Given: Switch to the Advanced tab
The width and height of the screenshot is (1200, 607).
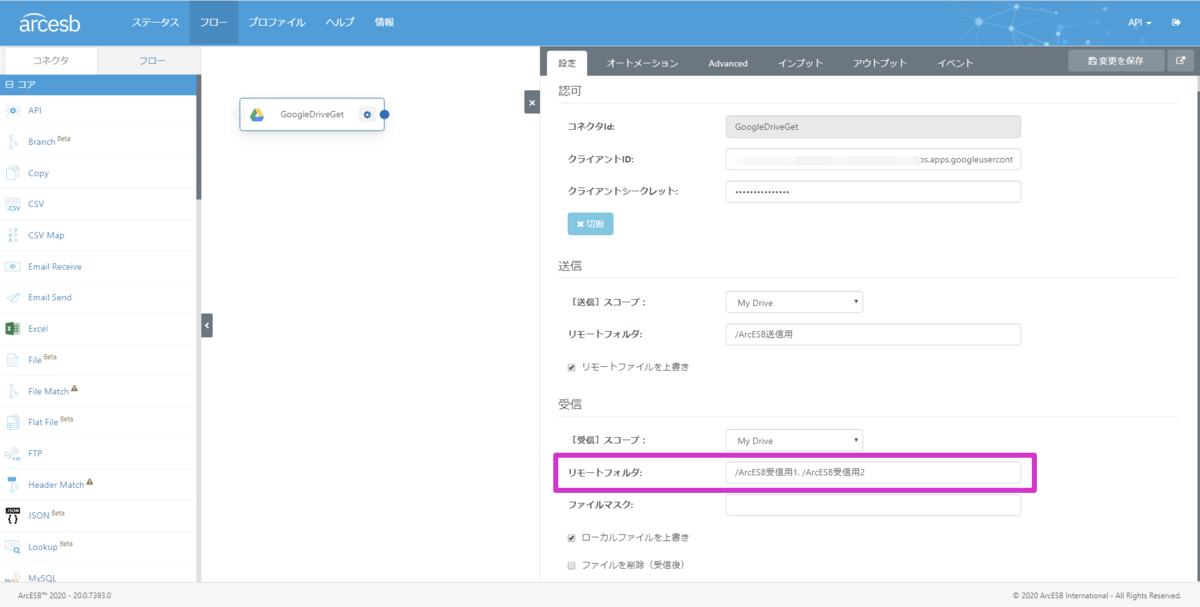Looking at the screenshot, I should [728, 63].
